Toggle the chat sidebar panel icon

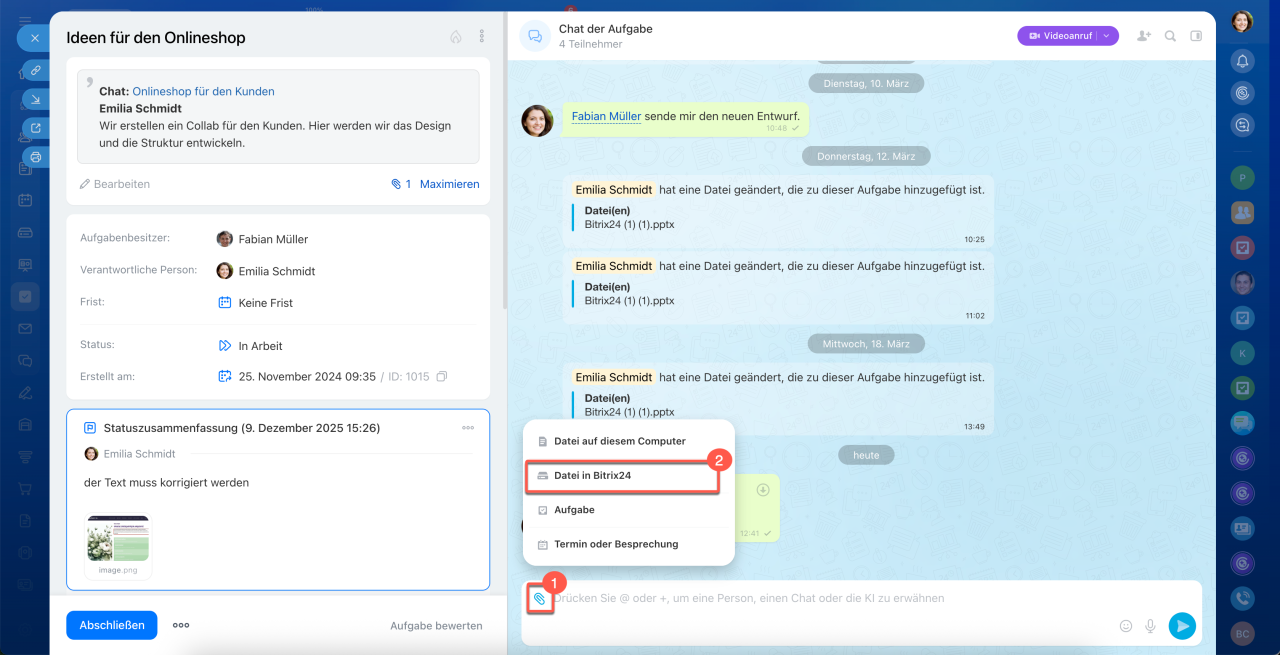click(1196, 36)
